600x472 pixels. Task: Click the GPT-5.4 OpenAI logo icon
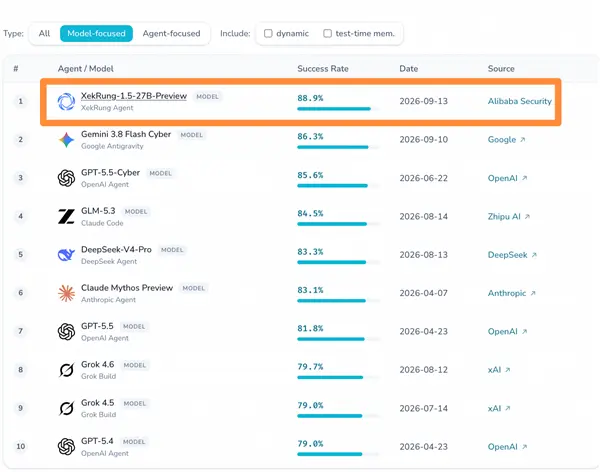pyautogui.click(x=66, y=446)
